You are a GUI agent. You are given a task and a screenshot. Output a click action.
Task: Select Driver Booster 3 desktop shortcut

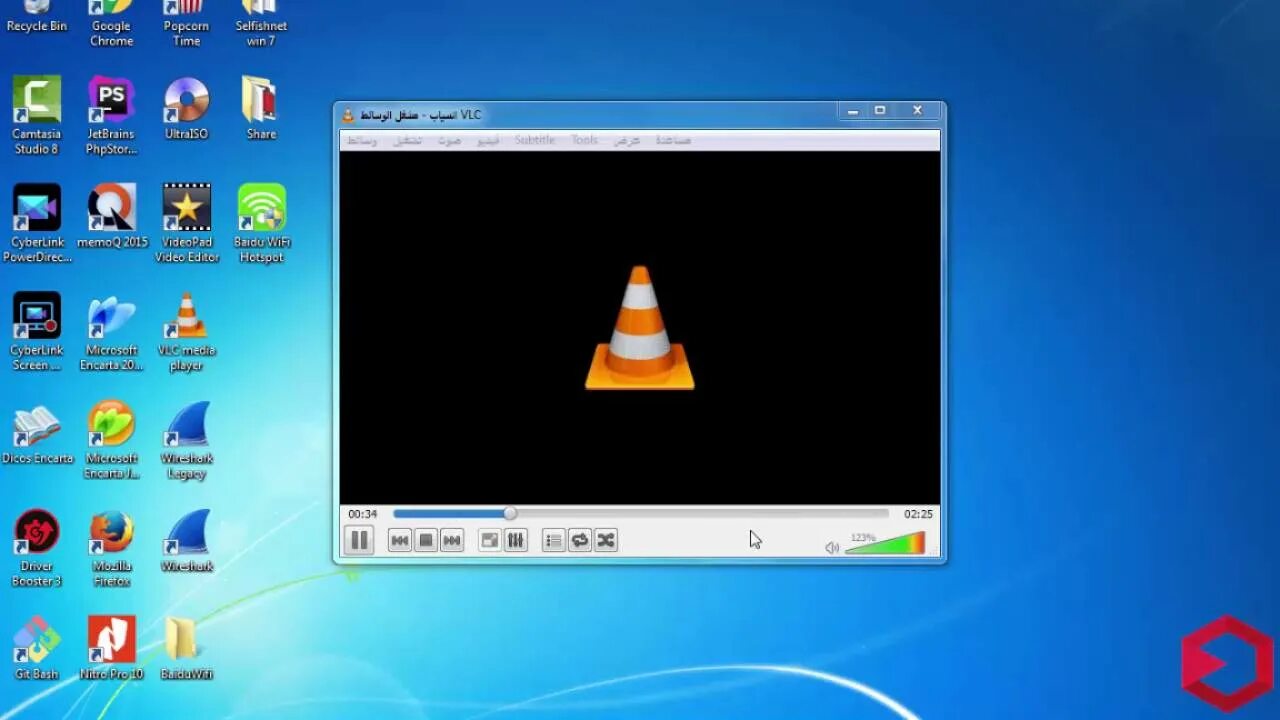click(x=37, y=548)
